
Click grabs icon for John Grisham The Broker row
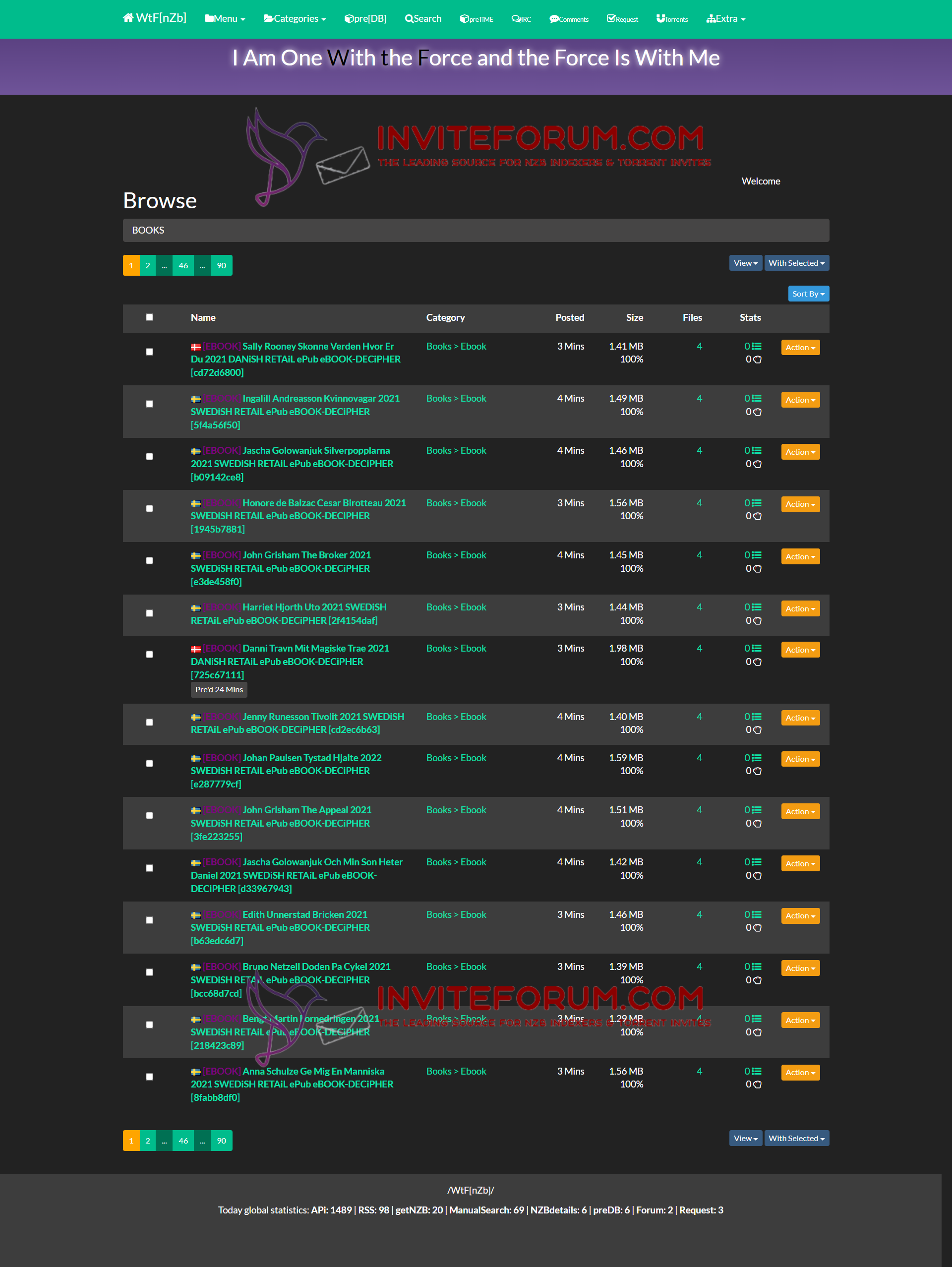[757, 569]
